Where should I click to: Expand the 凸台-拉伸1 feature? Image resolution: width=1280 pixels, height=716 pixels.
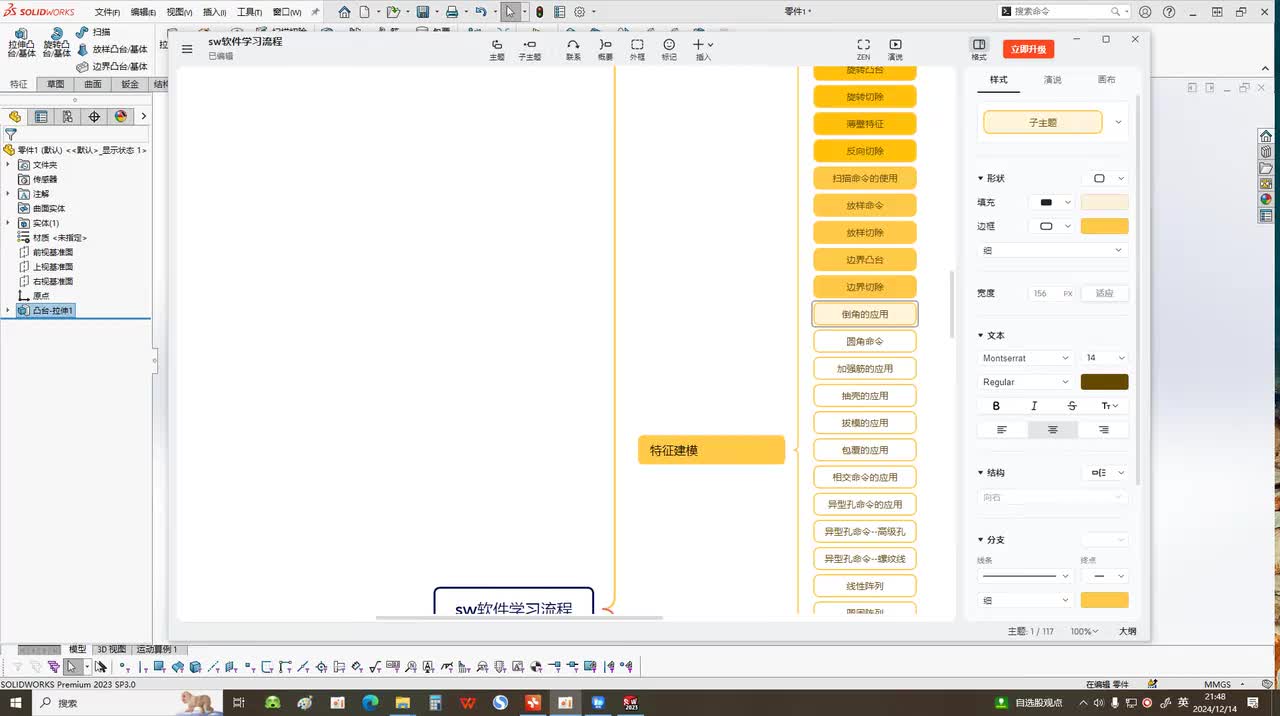click(8, 310)
